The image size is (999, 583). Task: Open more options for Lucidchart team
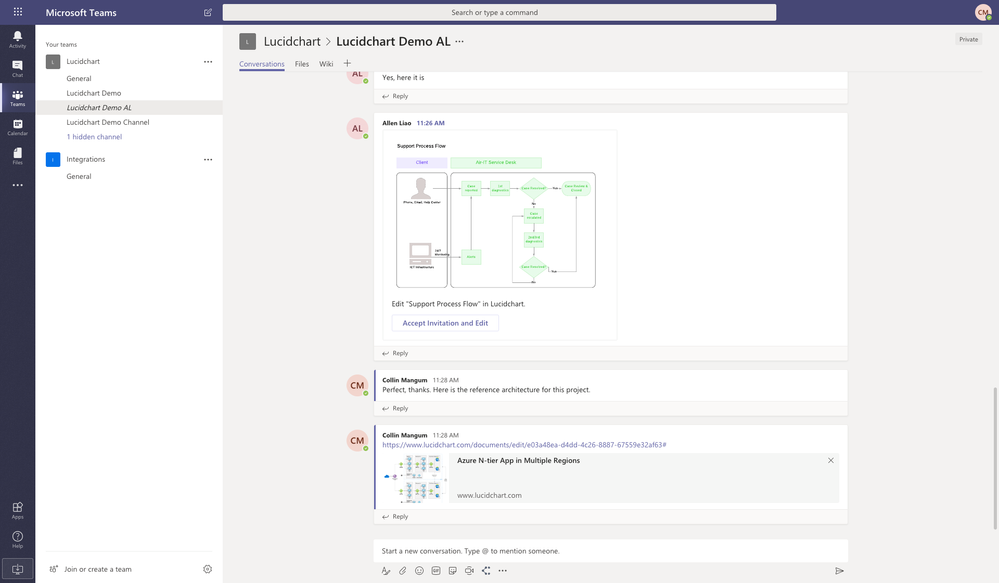[x=208, y=62]
